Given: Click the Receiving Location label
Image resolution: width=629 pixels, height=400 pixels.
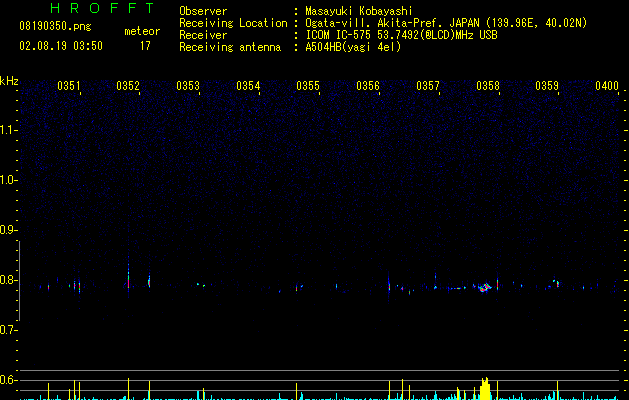Looking at the screenshot, I should (x=233, y=23).
